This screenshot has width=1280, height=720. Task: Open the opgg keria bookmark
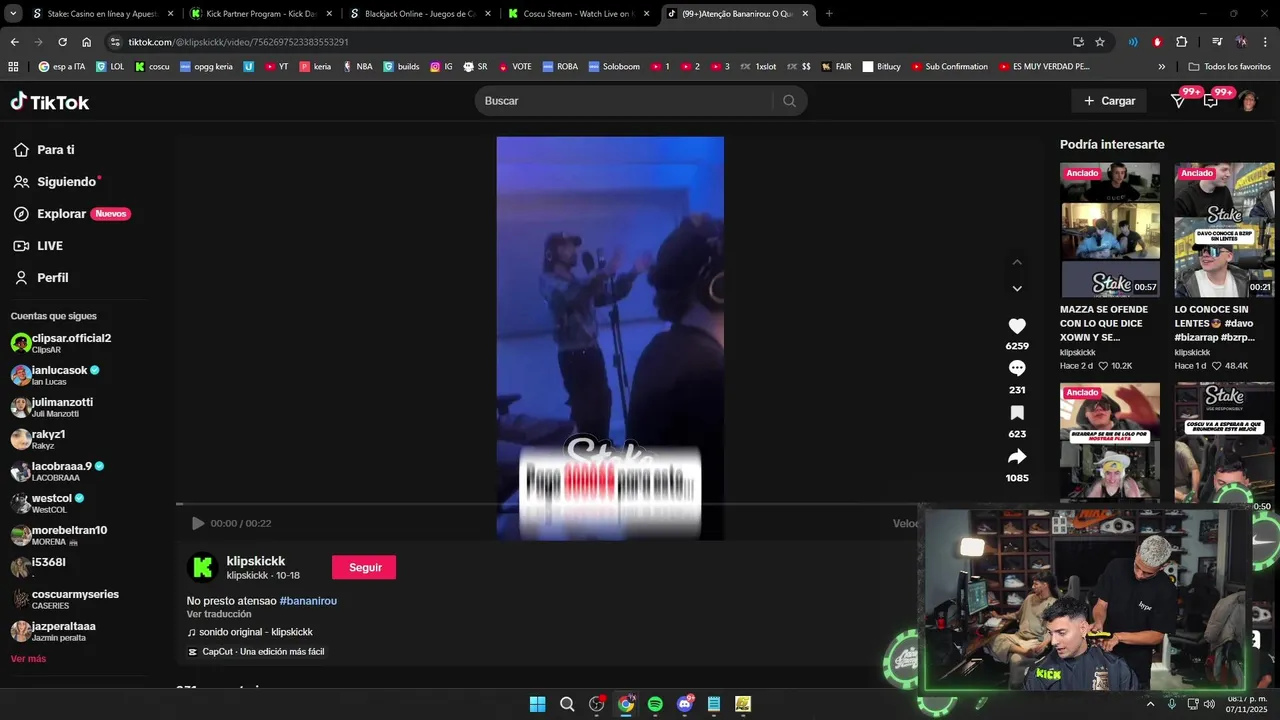[x=205, y=66]
